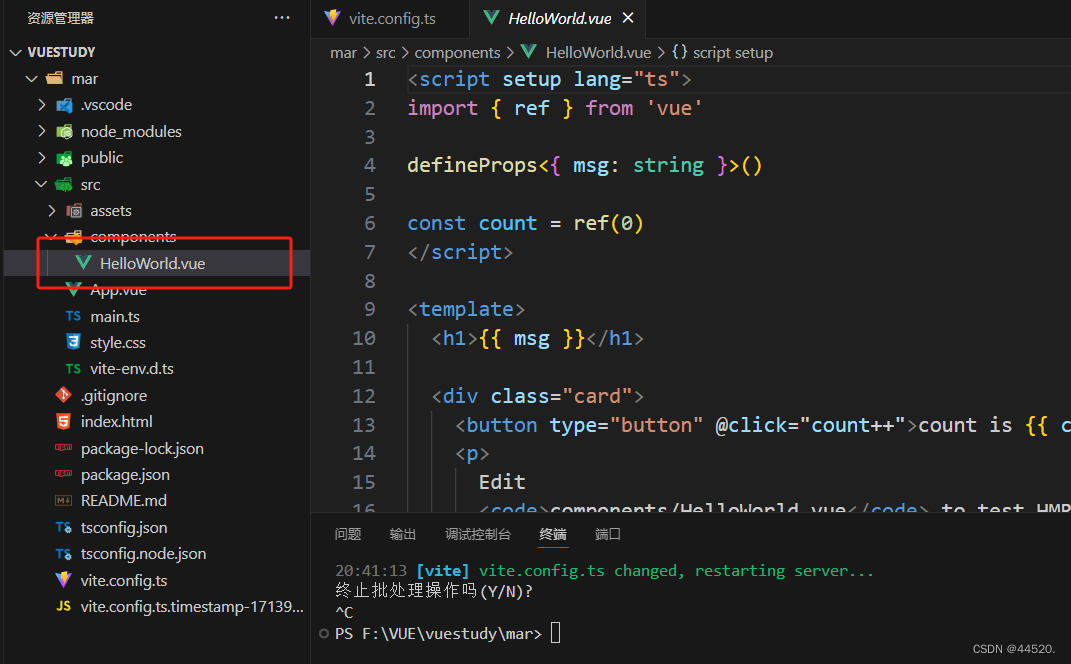Click the npm icon next to package.json
The height and width of the screenshot is (664, 1071).
[x=62, y=474]
